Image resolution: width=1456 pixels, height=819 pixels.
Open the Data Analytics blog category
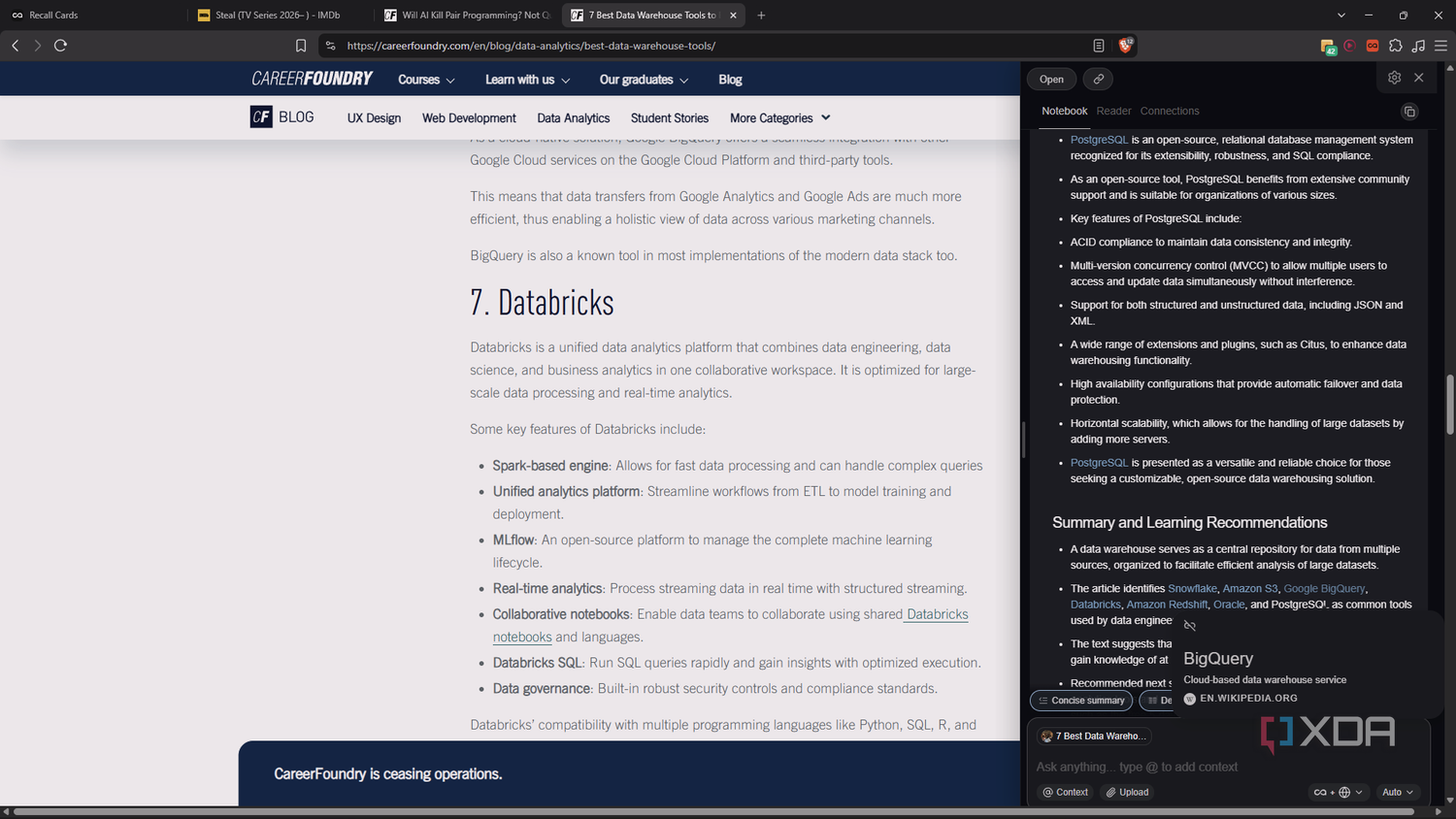pyautogui.click(x=574, y=118)
